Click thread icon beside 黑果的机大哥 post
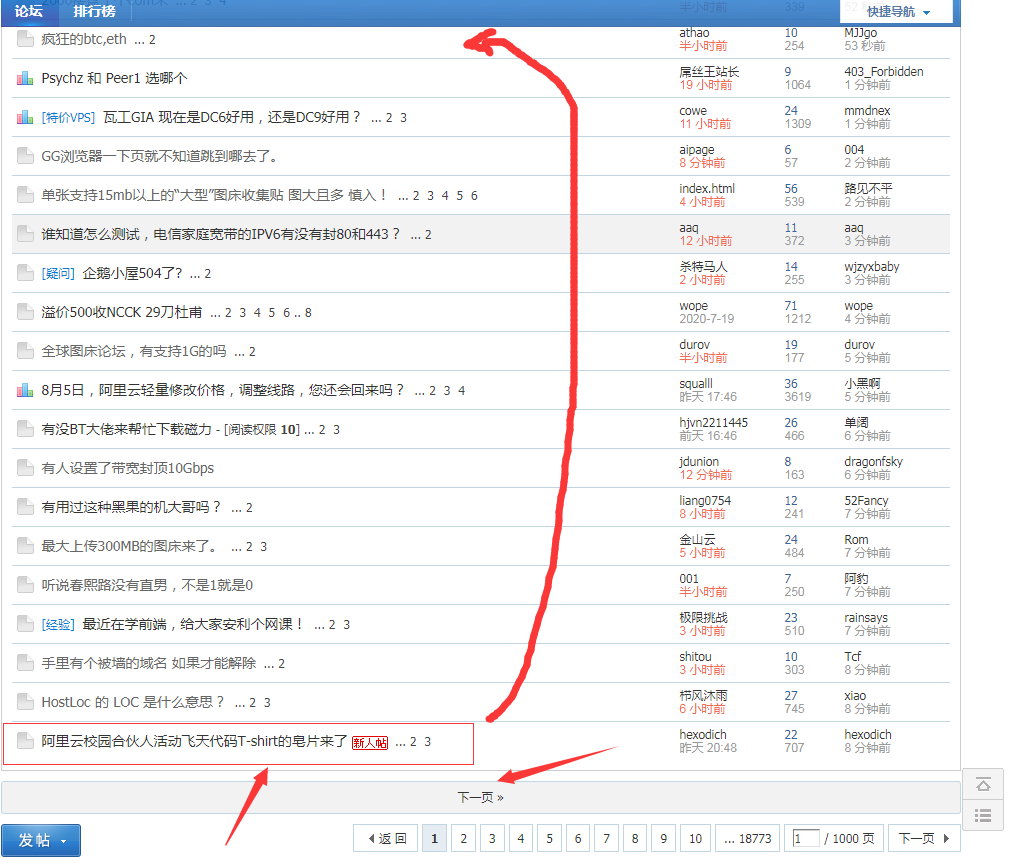1015x864 pixels. 25,507
